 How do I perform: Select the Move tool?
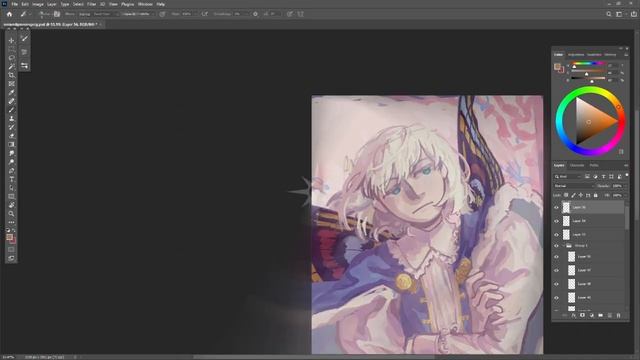[x=11, y=40]
